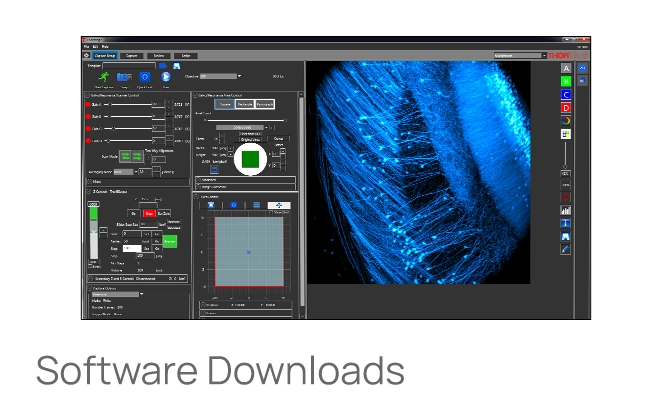Click the gear icon left of Capture Setup
Screen dimensions: 672x420
click(86, 55)
